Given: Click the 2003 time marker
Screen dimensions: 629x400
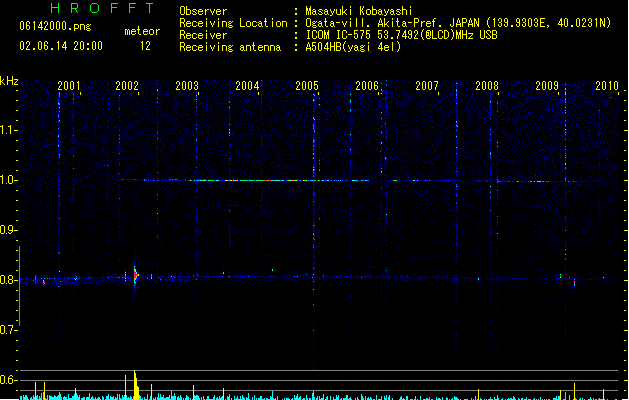Looking at the screenshot, I should click(187, 85).
